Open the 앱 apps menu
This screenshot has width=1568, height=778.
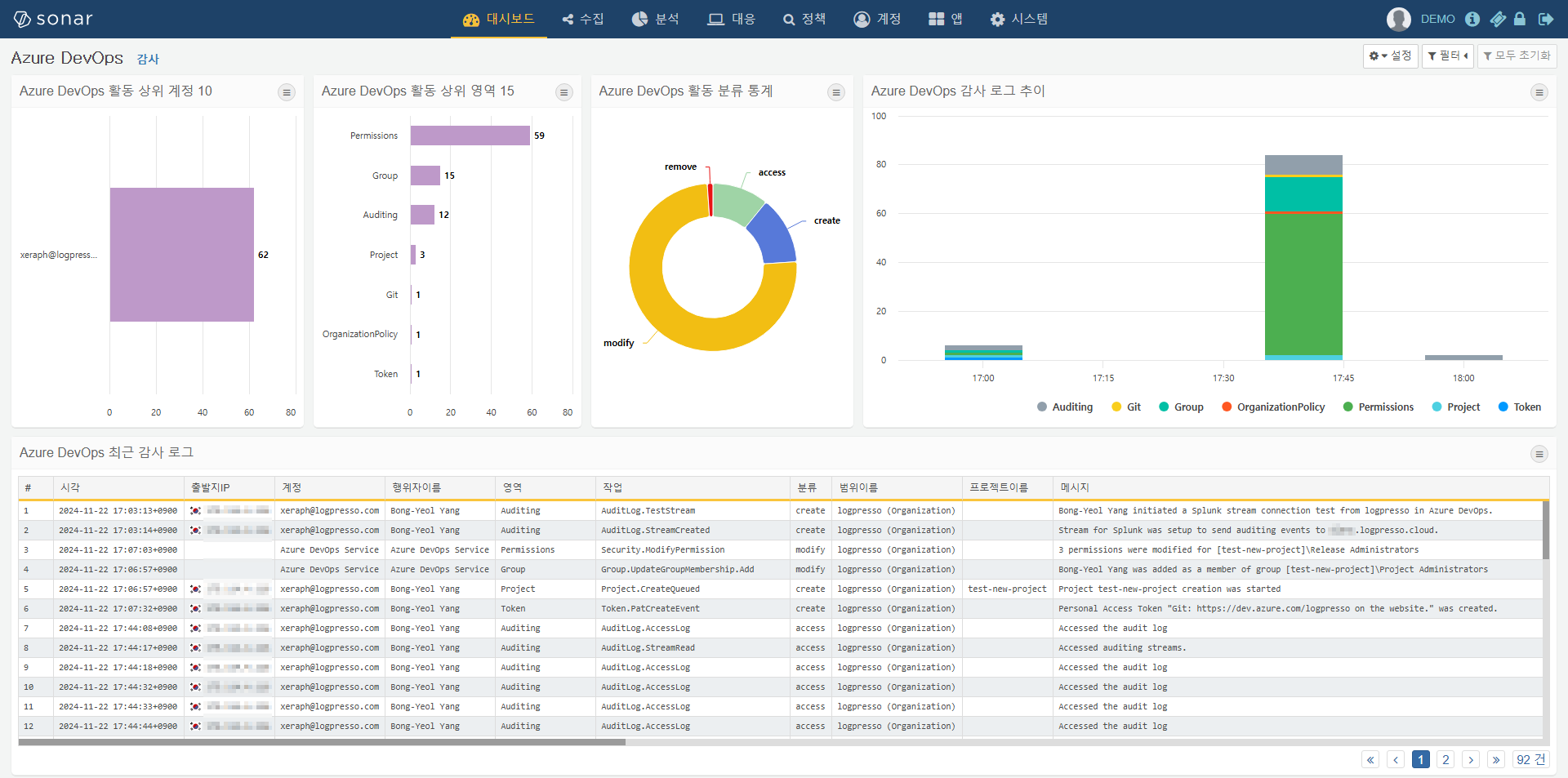click(946, 19)
